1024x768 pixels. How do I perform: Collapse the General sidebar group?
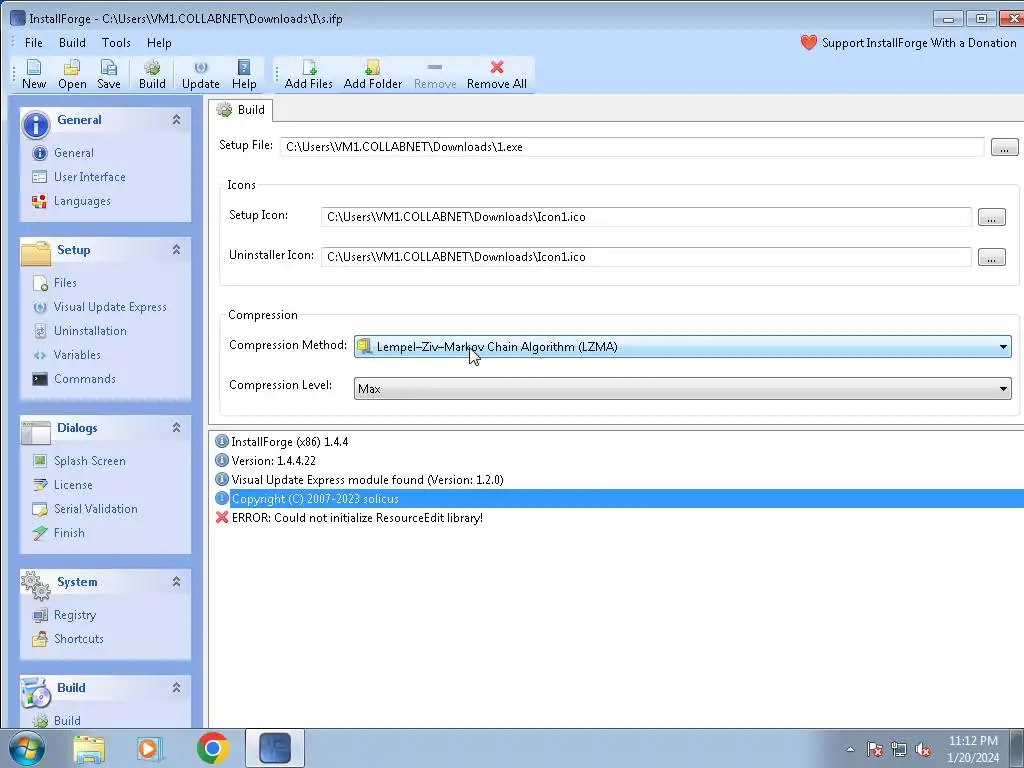point(176,120)
